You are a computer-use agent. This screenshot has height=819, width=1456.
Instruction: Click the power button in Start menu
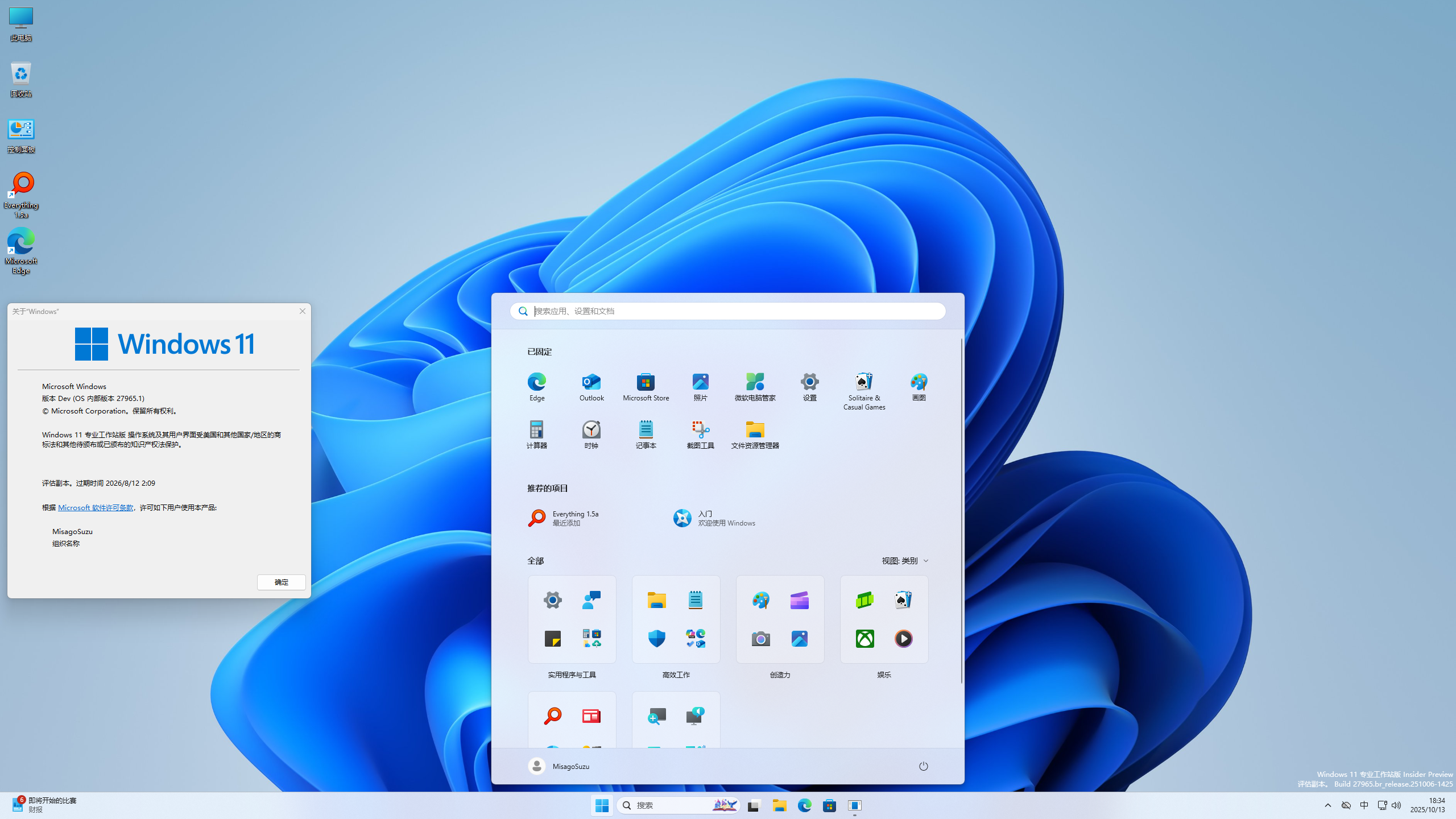pos(924,766)
